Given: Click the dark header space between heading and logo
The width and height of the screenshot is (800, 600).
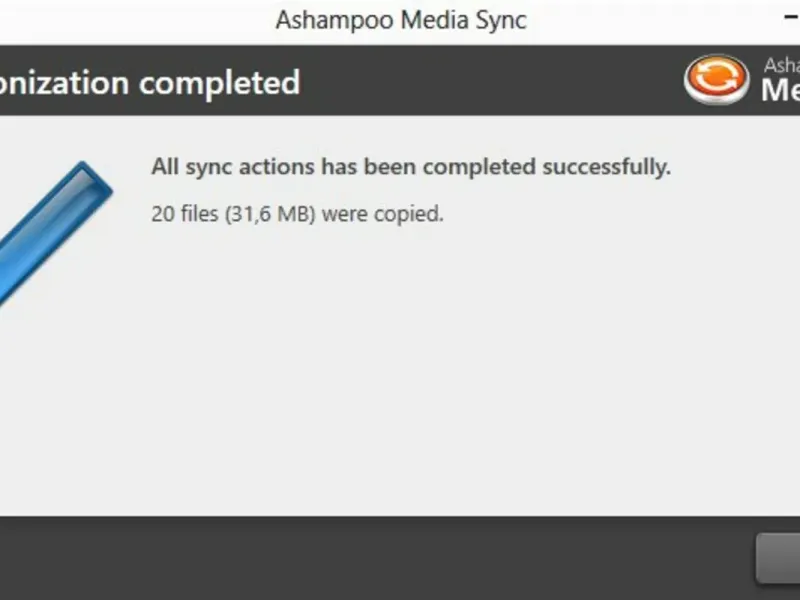Looking at the screenshot, I should [490, 80].
